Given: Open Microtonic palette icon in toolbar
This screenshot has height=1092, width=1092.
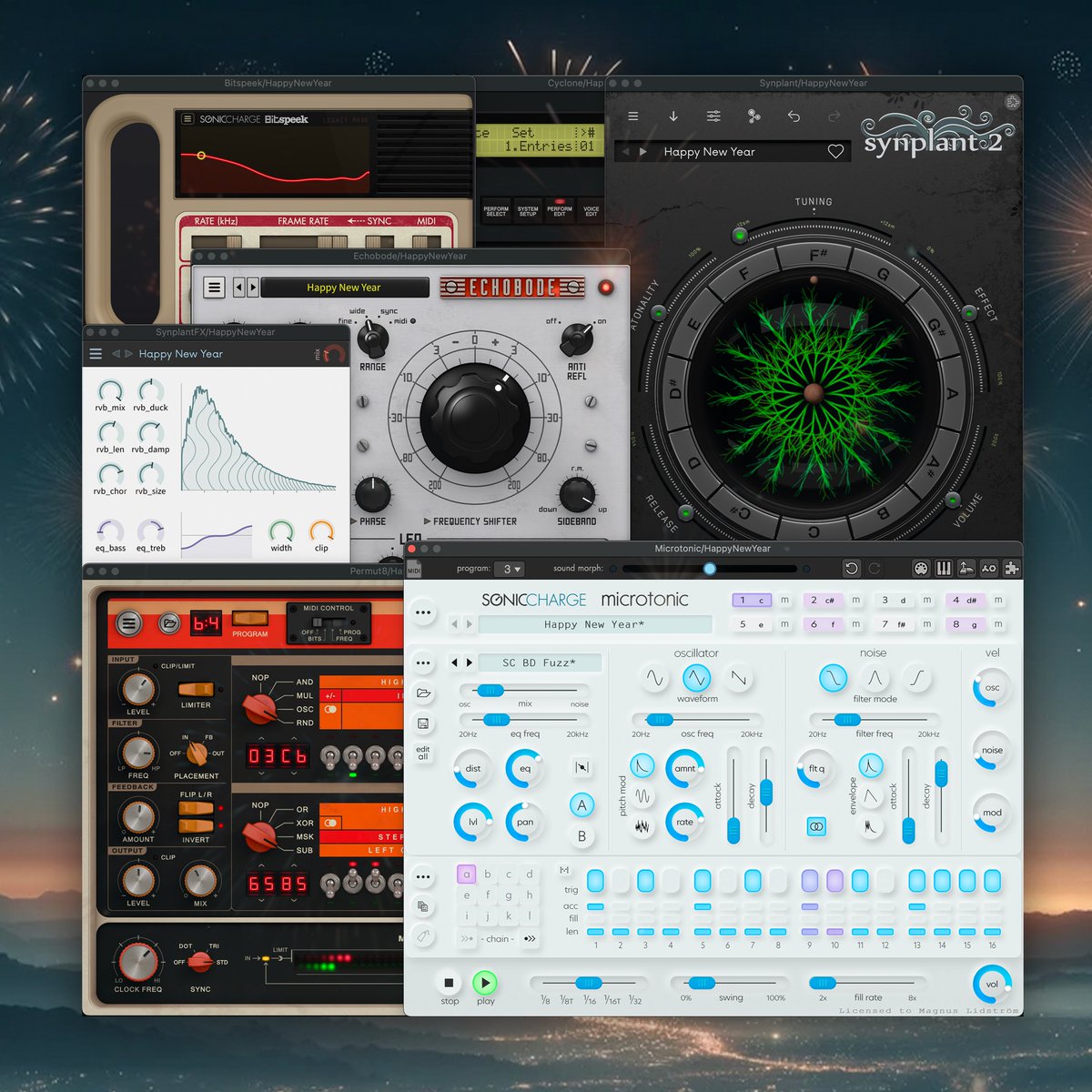Looking at the screenshot, I should 921,568.
